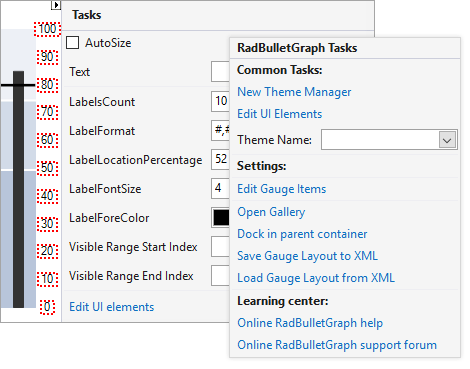The image size is (470, 369).
Task: Select the 70 scale label
Action: (47, 112)
